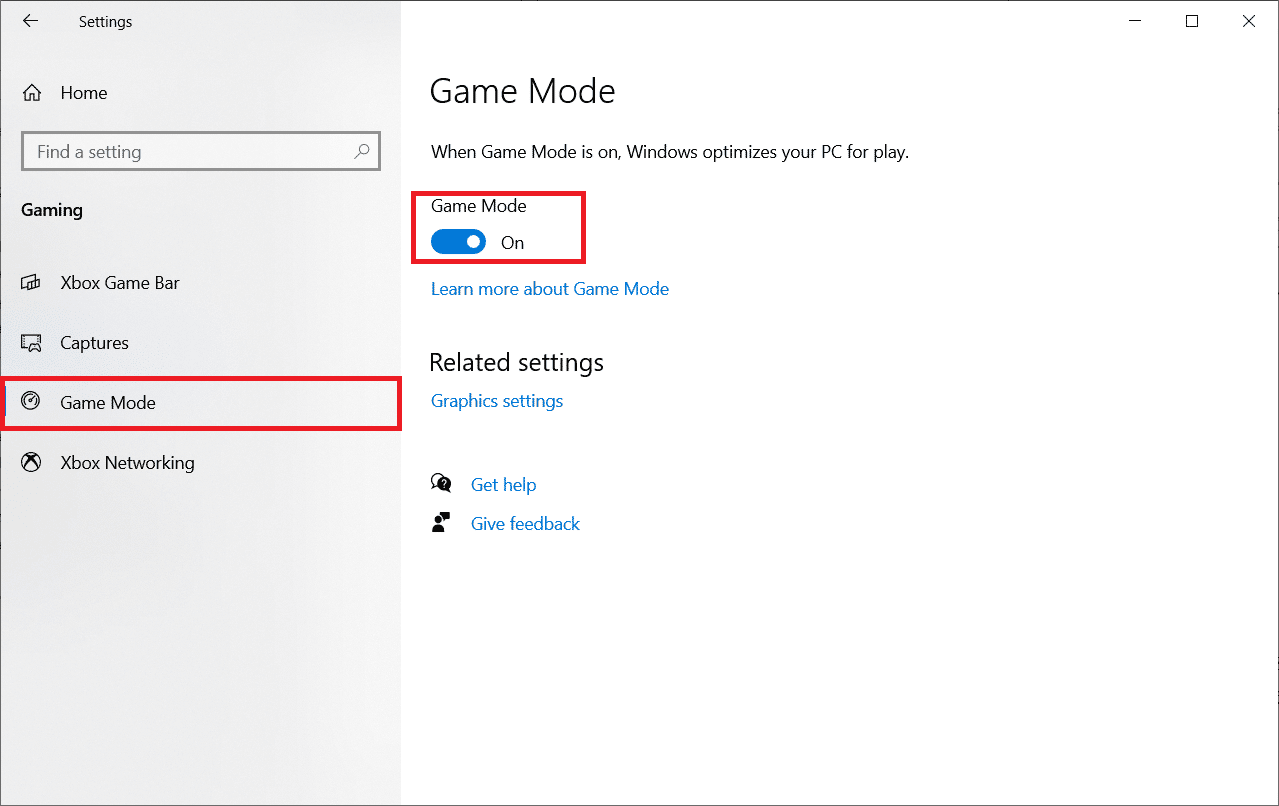Go to the Home settings page
Screen dimensions: 1279x806
pyautogui.click(x=84, y=93)
